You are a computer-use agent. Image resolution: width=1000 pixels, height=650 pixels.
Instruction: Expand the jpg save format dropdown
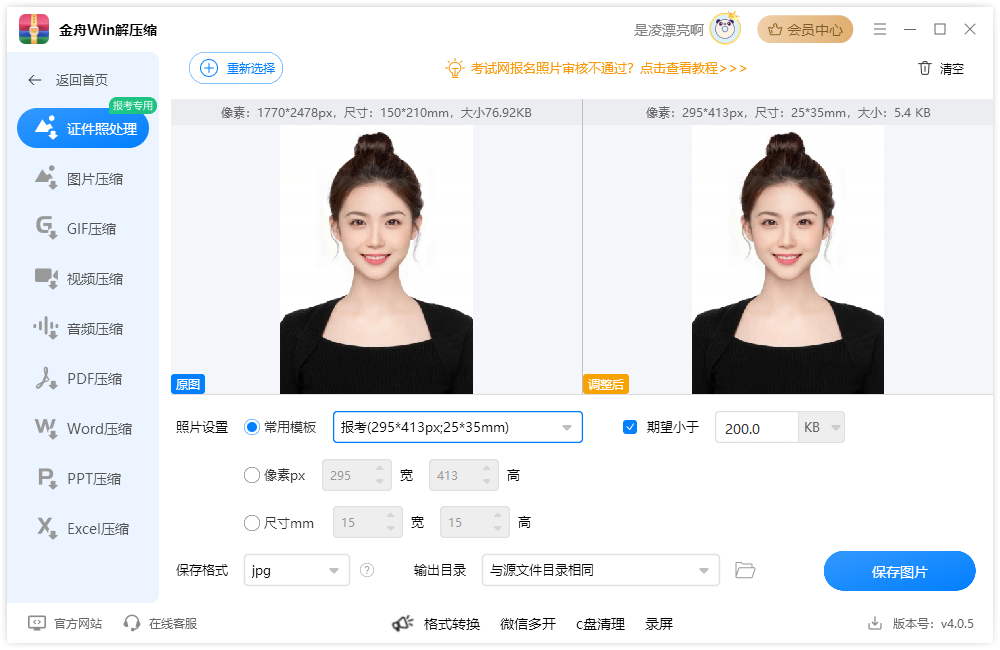(x=295, y=569)
